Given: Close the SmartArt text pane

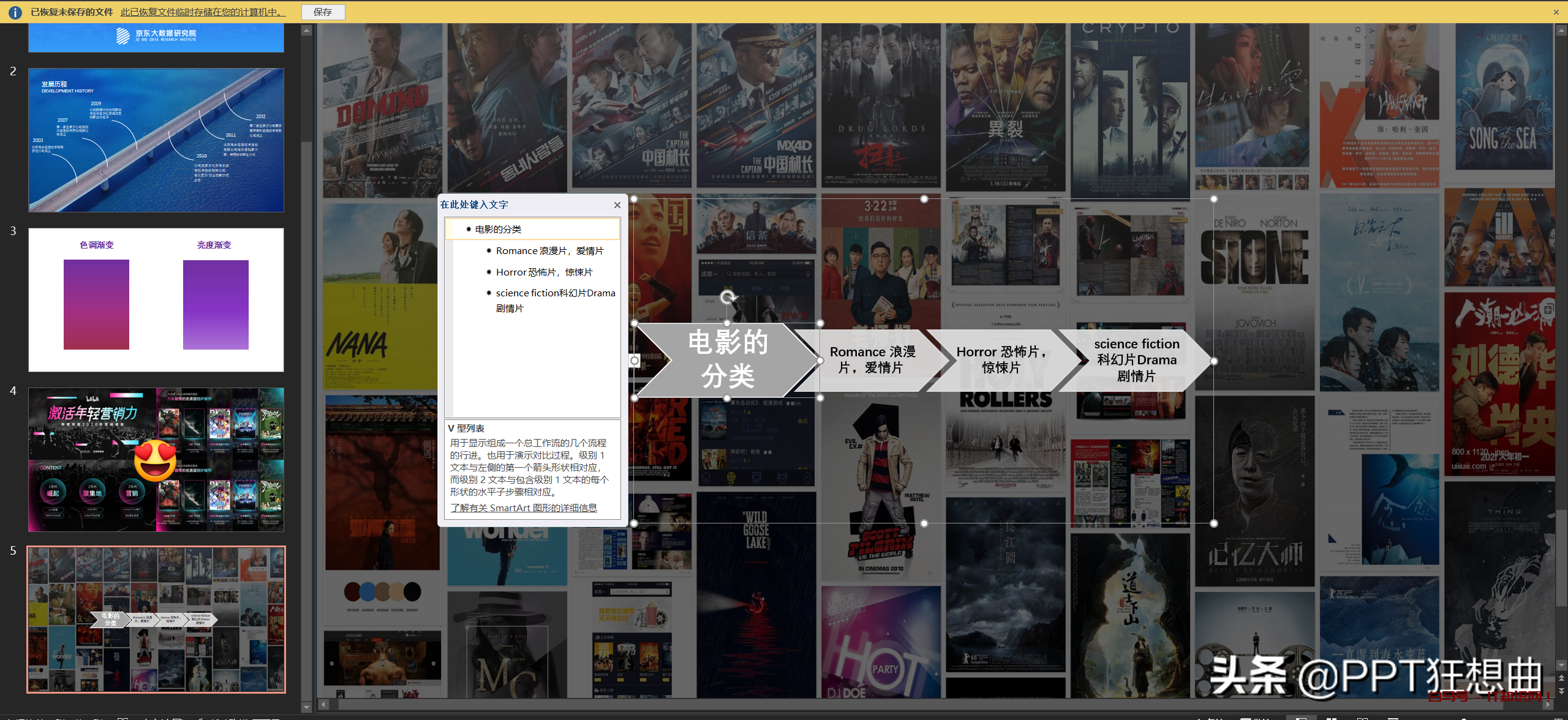Looking at the screenshot, I should (617, 205).
